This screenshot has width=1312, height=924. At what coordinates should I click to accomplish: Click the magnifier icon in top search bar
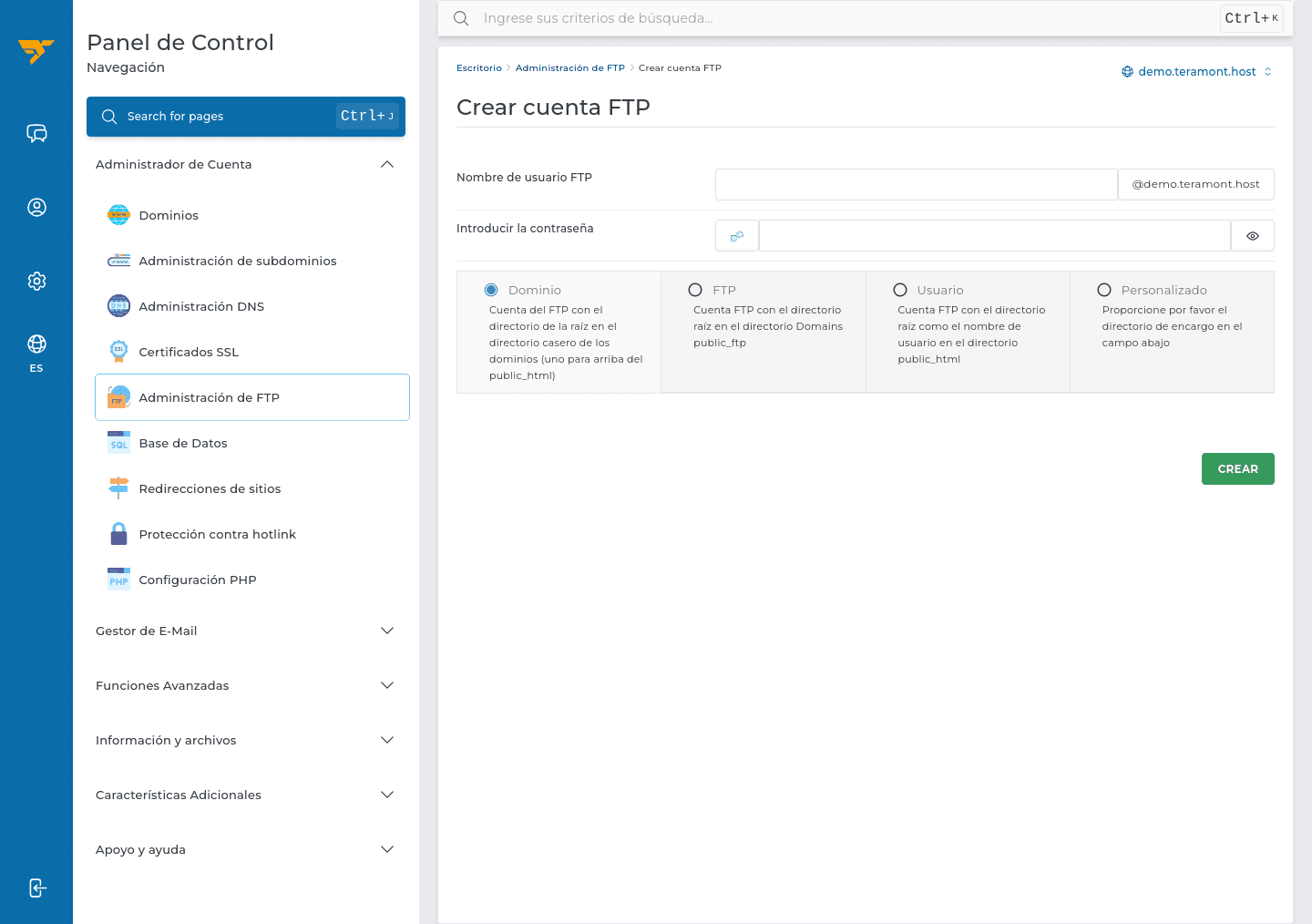pyautogui.click(x=461, y=18)
